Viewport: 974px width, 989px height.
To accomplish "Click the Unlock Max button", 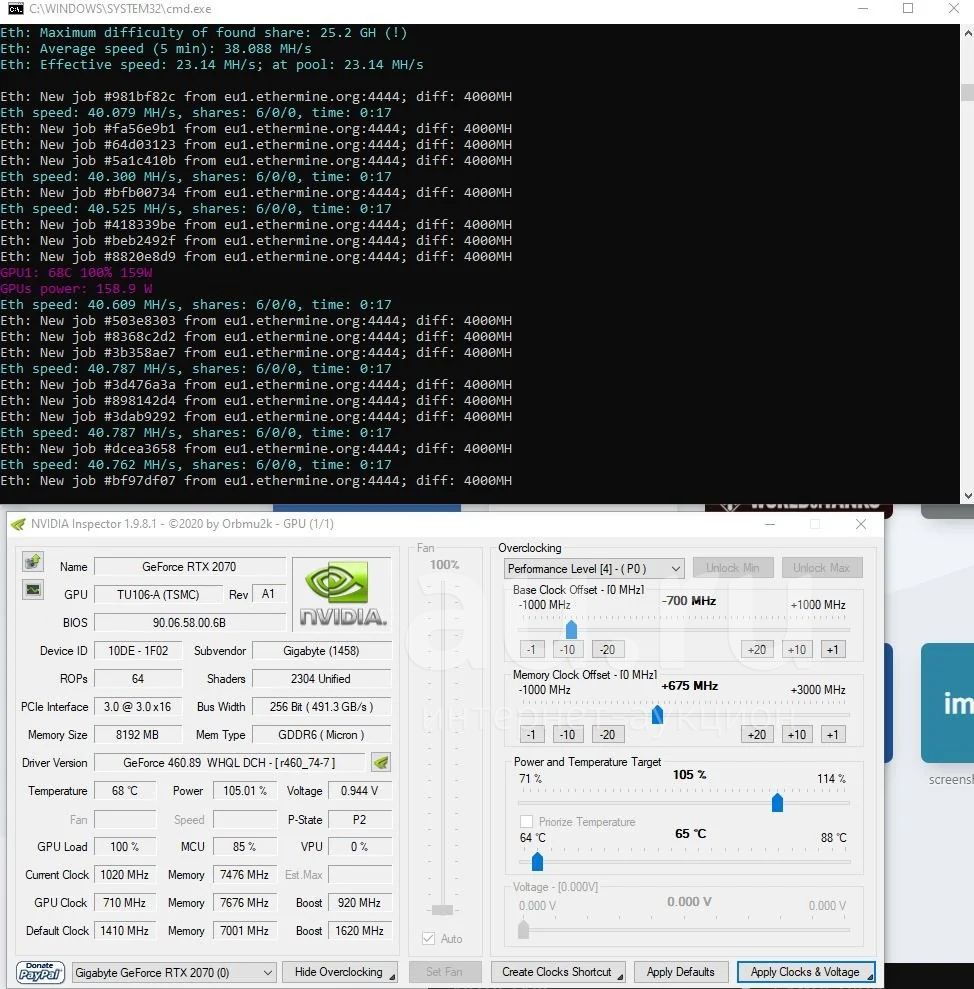I will (821, 568).
